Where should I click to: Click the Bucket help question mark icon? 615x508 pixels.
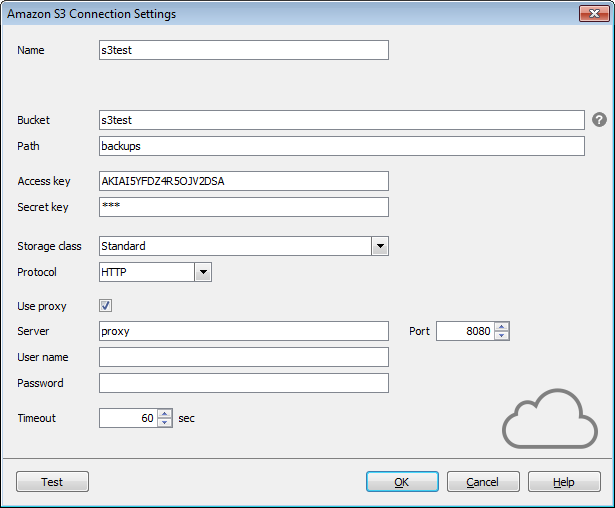click(x=599, y=120)
